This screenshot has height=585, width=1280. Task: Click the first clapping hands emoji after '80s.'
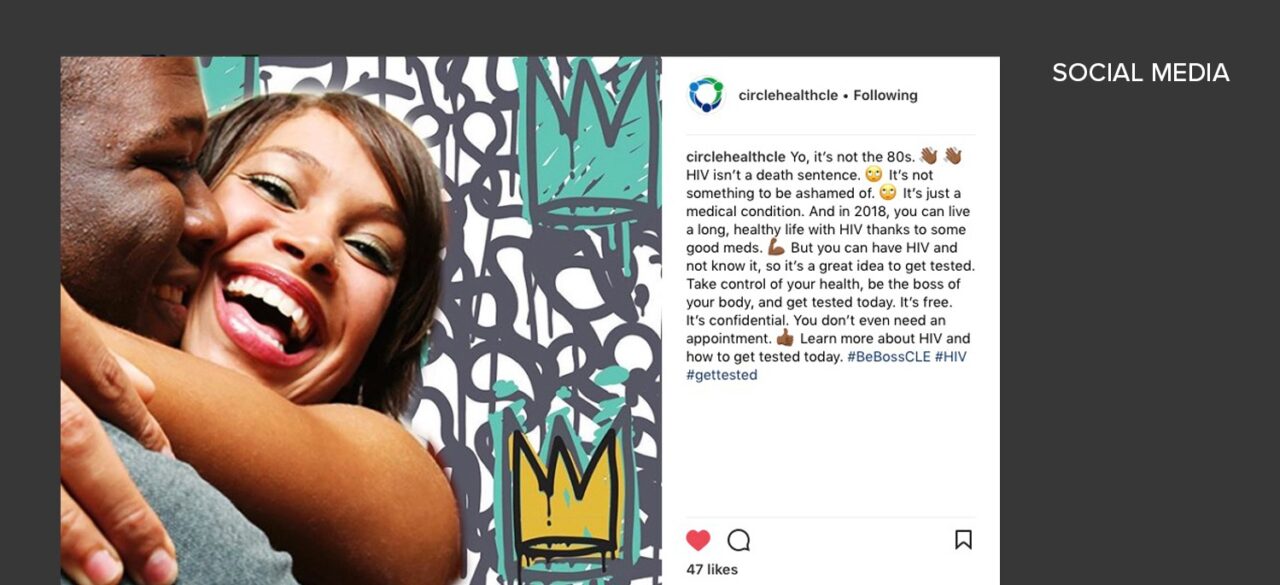928,157
